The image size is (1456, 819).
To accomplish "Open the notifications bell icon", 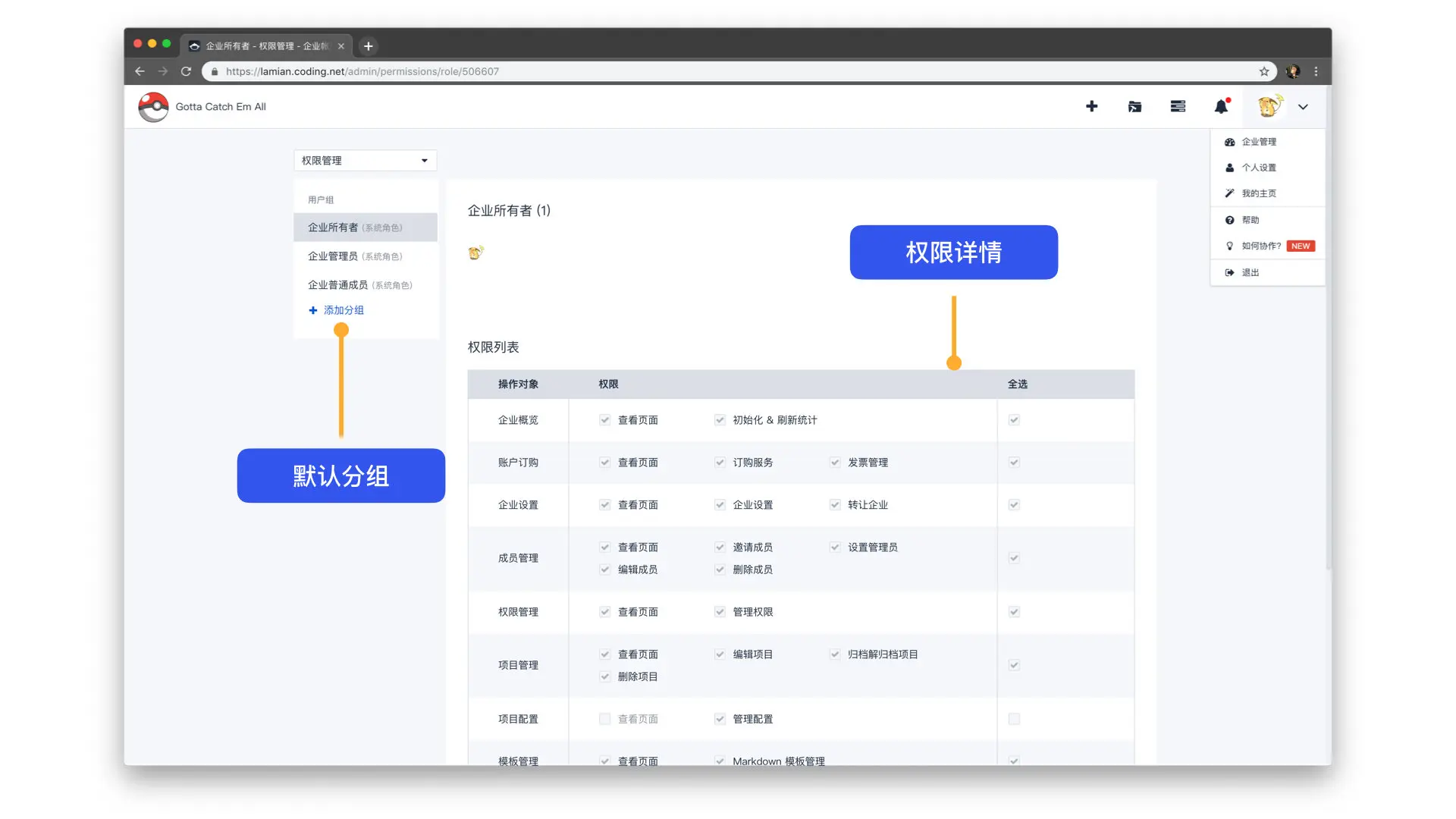I will coord(1221,107).
